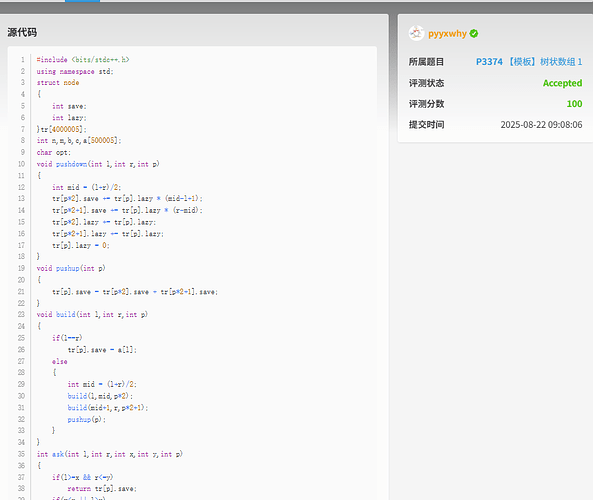Click the 所属题目 label

click(426, 62)
